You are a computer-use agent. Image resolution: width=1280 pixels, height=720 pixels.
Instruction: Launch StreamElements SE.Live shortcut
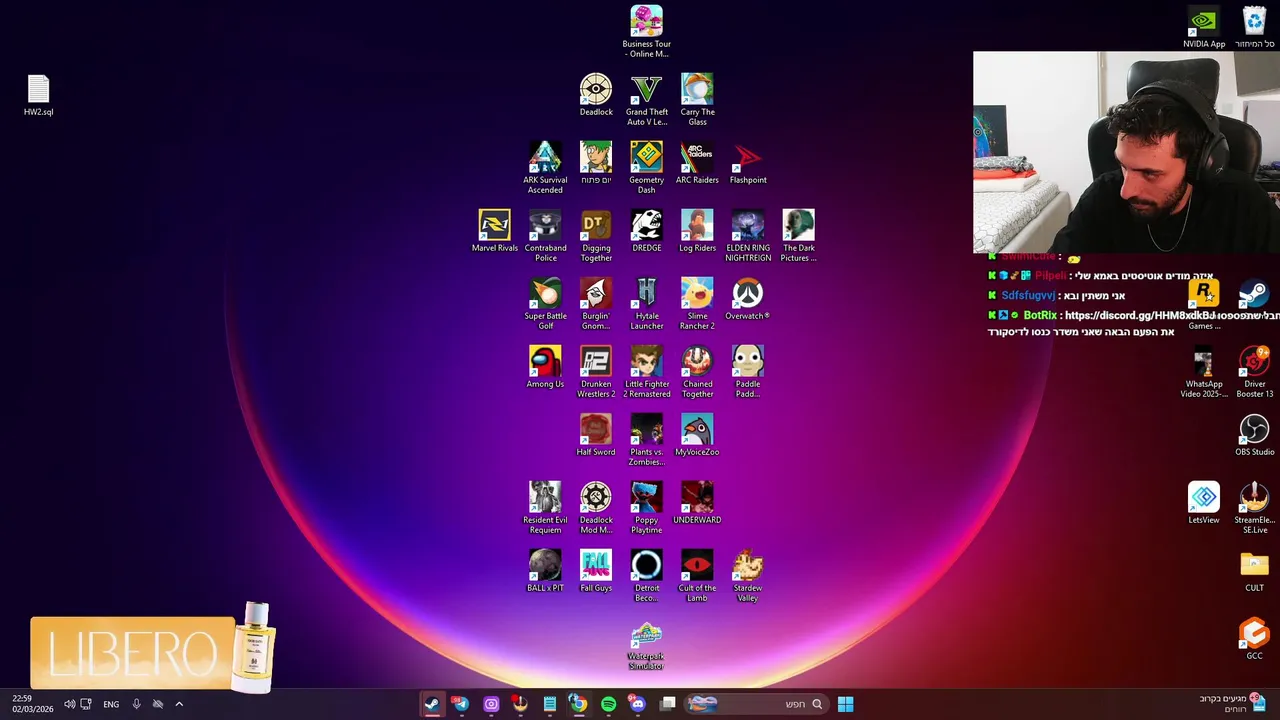[x=1254, y=508]
